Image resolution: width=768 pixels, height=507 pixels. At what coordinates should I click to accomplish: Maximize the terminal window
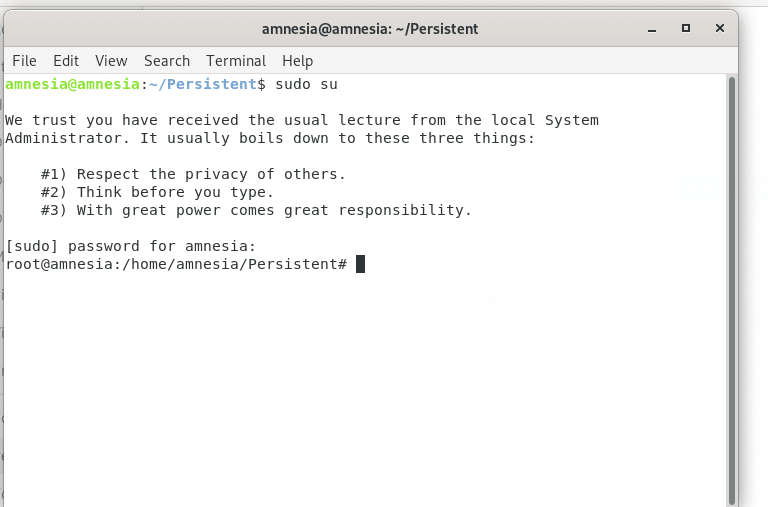tap(686, 28)
